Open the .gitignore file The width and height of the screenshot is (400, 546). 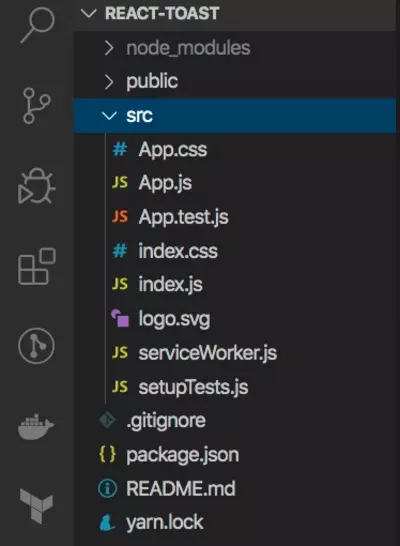click(235, 420)
